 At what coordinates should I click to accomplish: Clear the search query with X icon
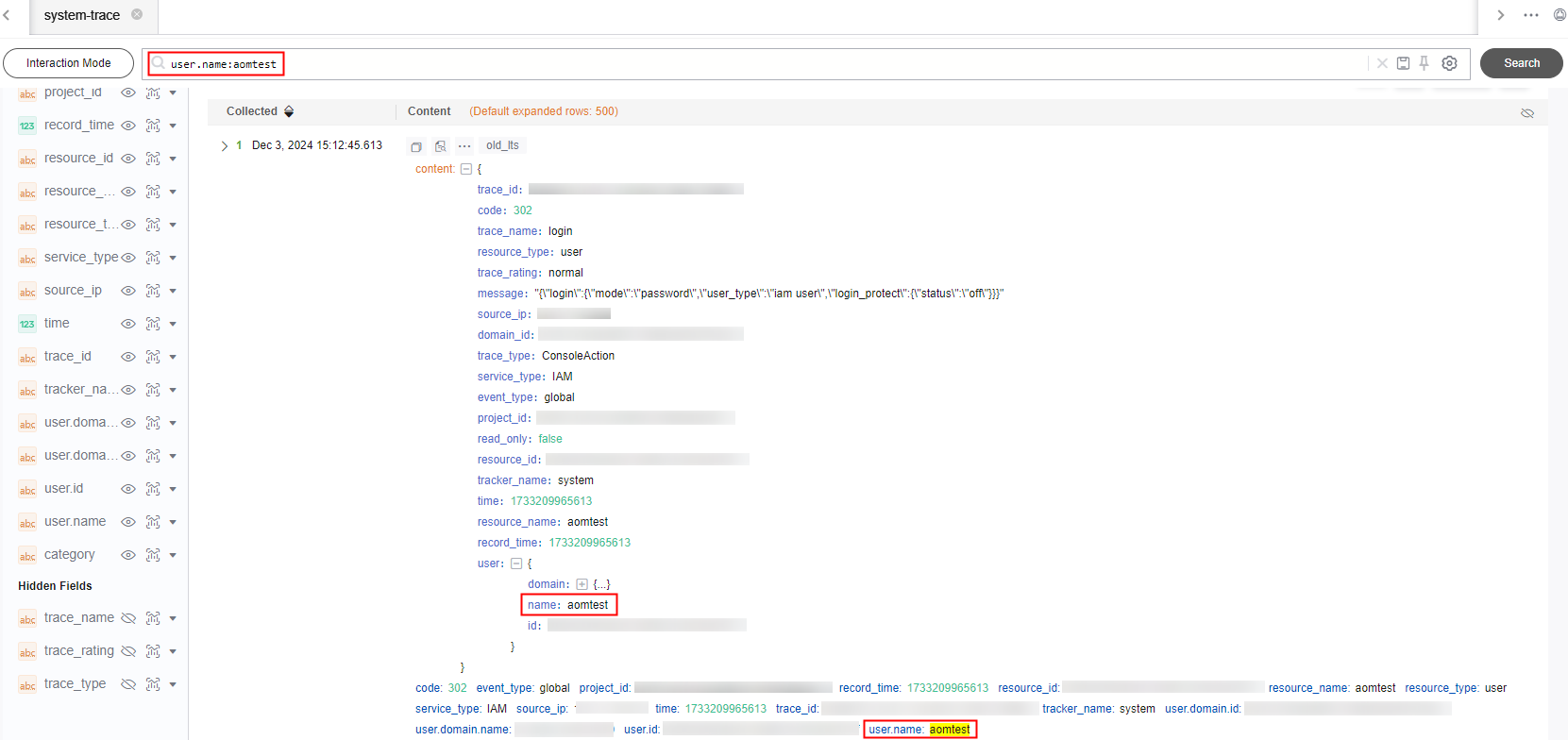point(1382,63)
